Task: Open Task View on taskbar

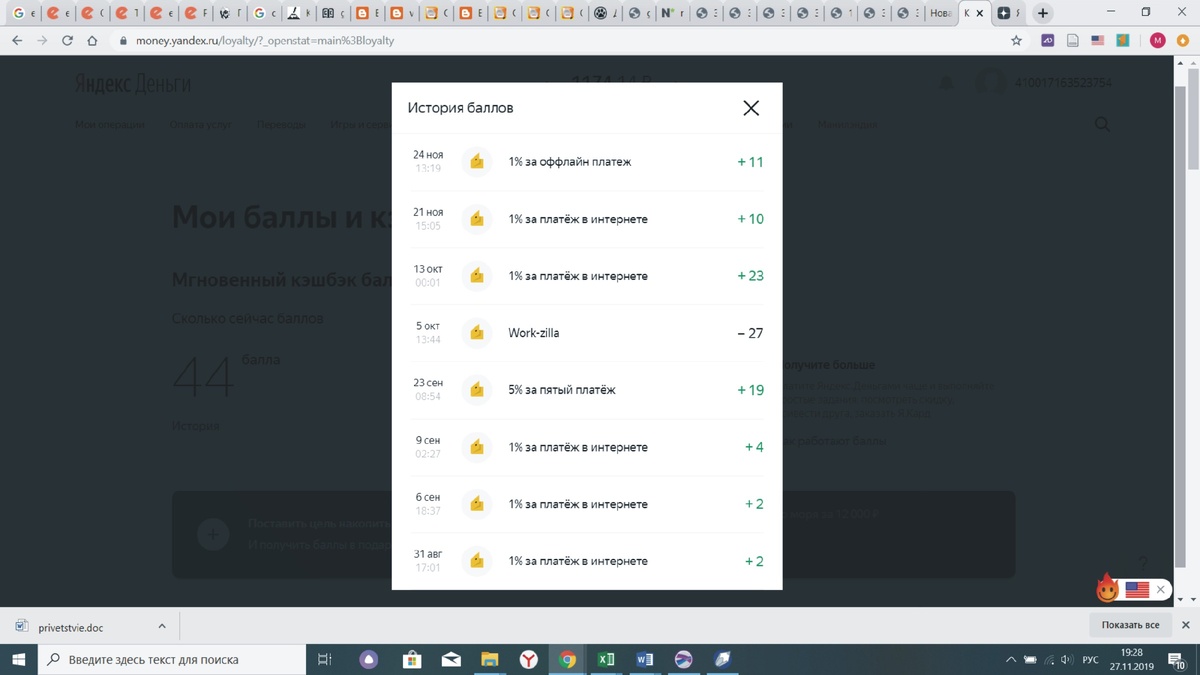Action: pyautogui.click(x=324, y=659)
